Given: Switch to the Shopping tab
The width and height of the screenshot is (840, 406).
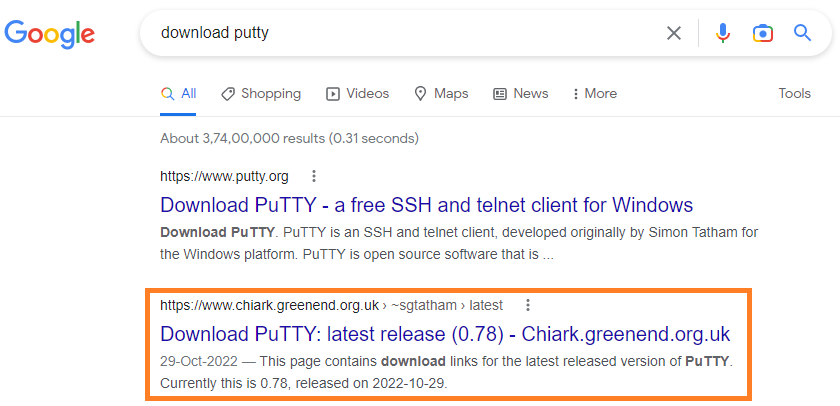Looking at the screenshot, I should pyautogui.click(x=261, y=94).
